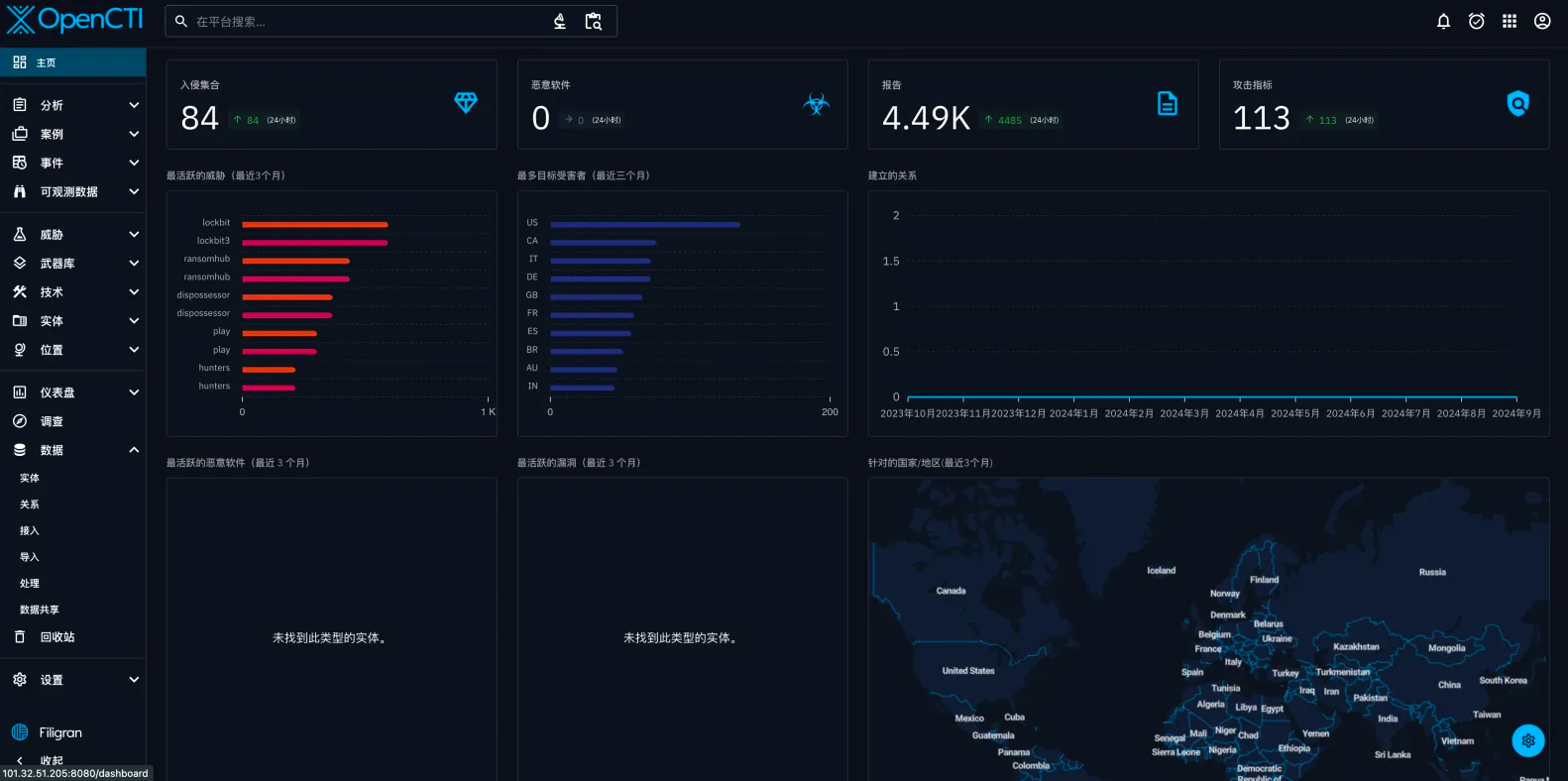Click the US victims bar

pyautogui.click(x=645, y=225)
